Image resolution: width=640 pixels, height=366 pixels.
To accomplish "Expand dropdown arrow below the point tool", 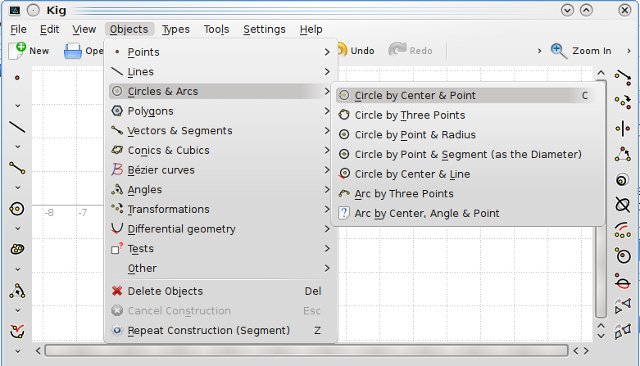I will [x=18, y=106].
